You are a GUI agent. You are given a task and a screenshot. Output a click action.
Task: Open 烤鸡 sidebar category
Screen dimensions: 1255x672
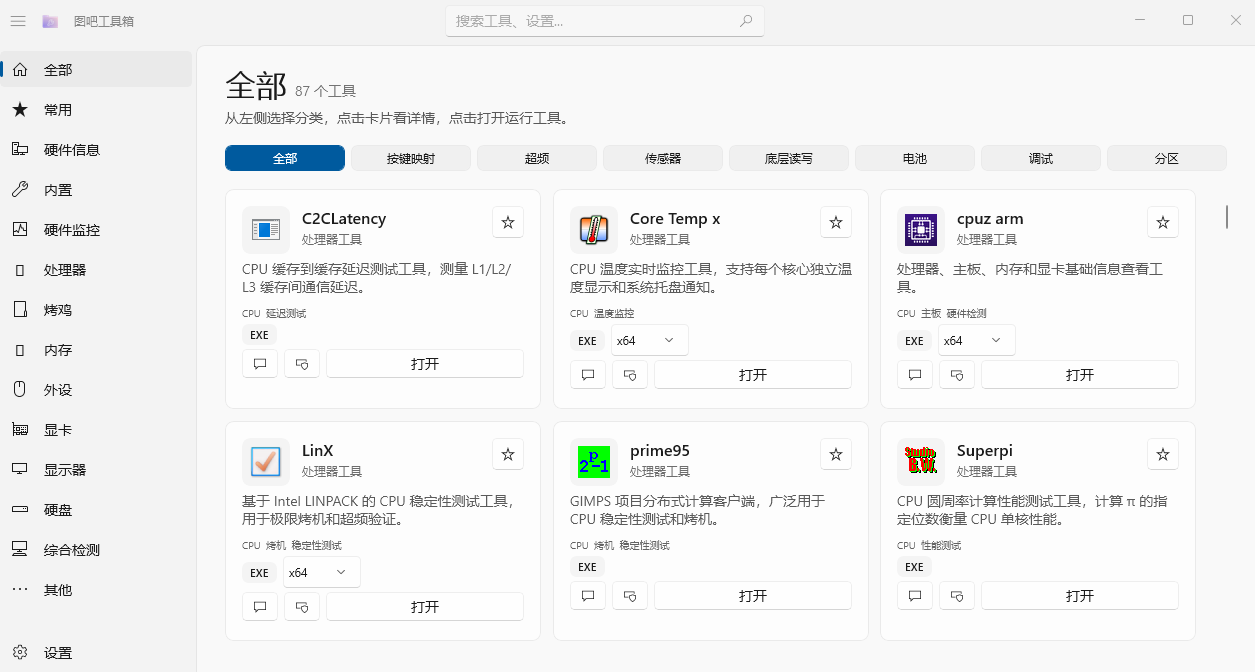coord(96,310)
